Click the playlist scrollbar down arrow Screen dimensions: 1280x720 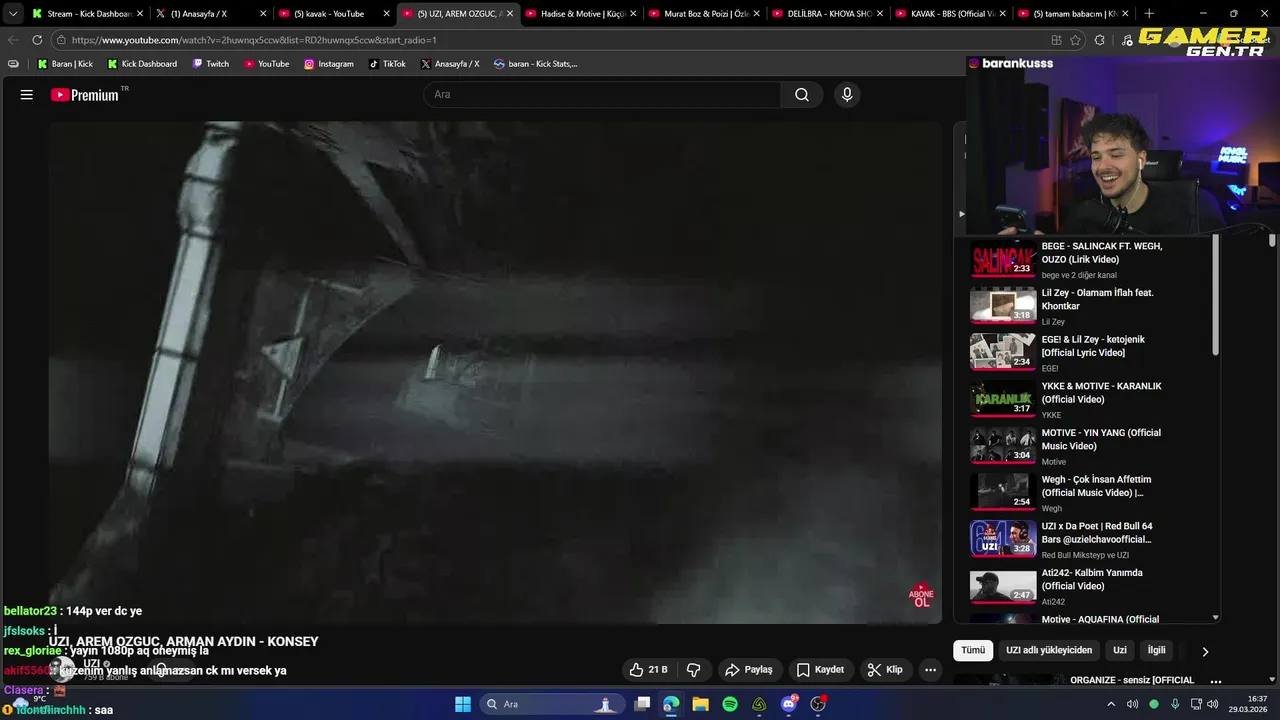1216,618
